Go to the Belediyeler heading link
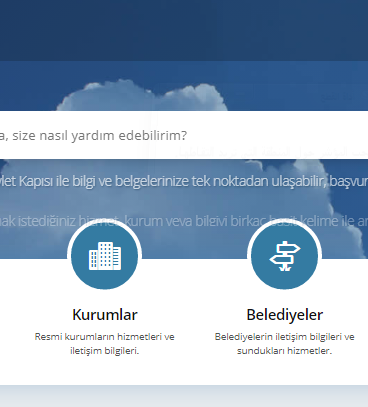368x407 pixels. (285, 314)
